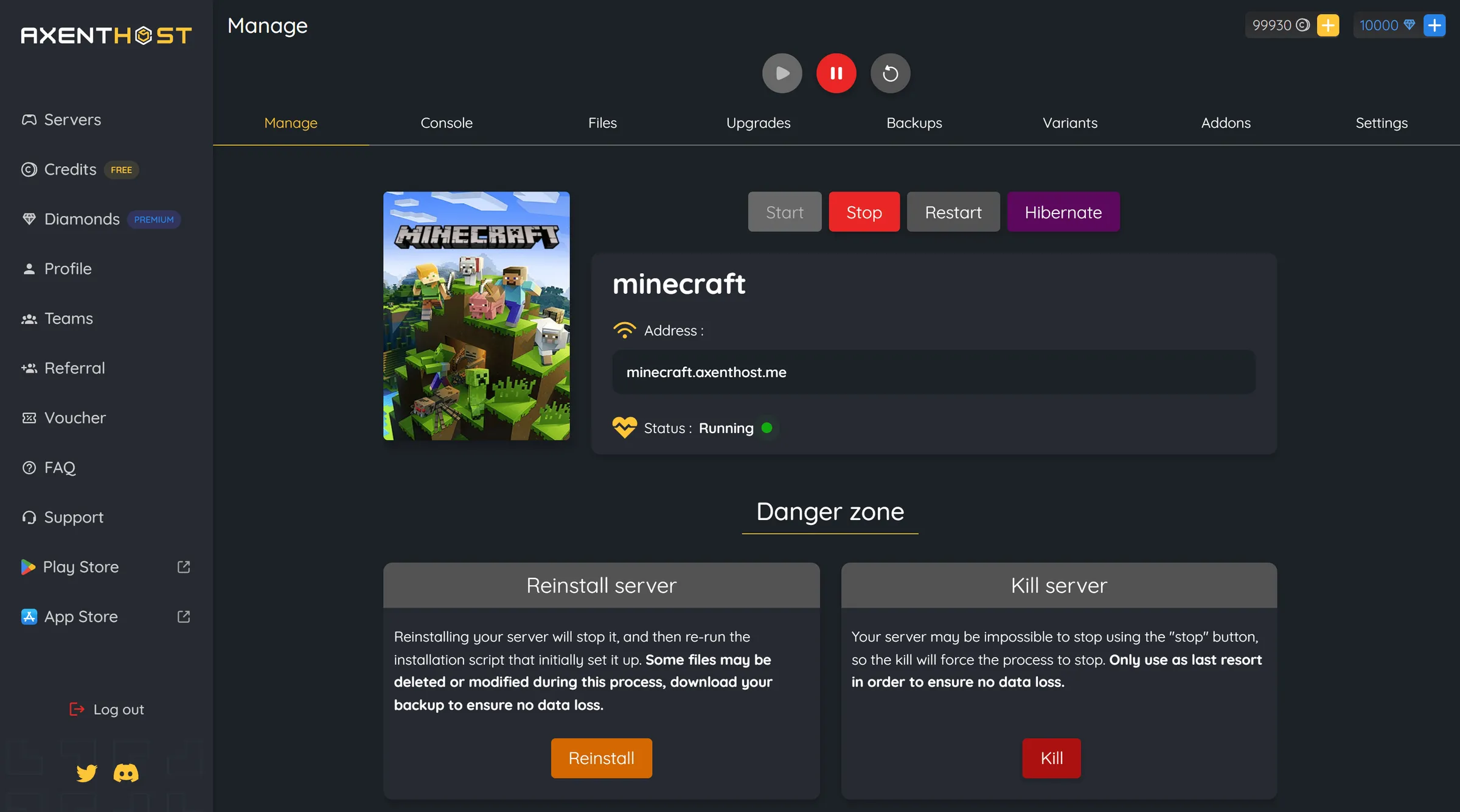Kill the server in the Danger zone

(x=1051, y=758)
